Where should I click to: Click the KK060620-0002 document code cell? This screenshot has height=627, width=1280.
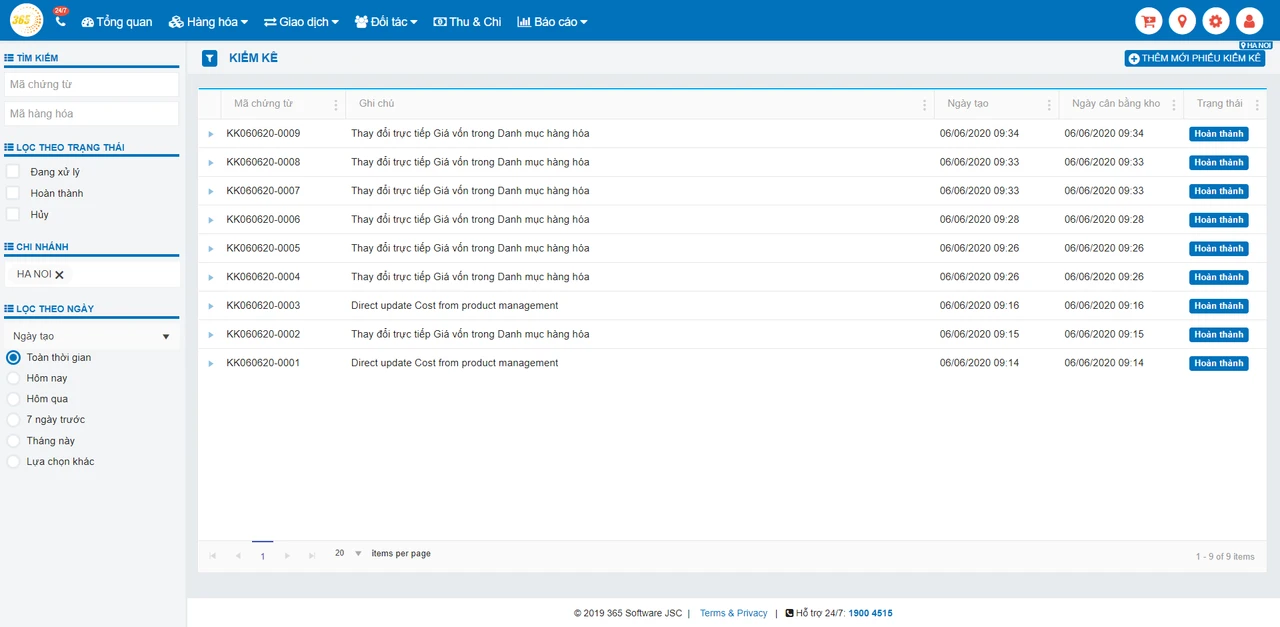pos(263,334)
